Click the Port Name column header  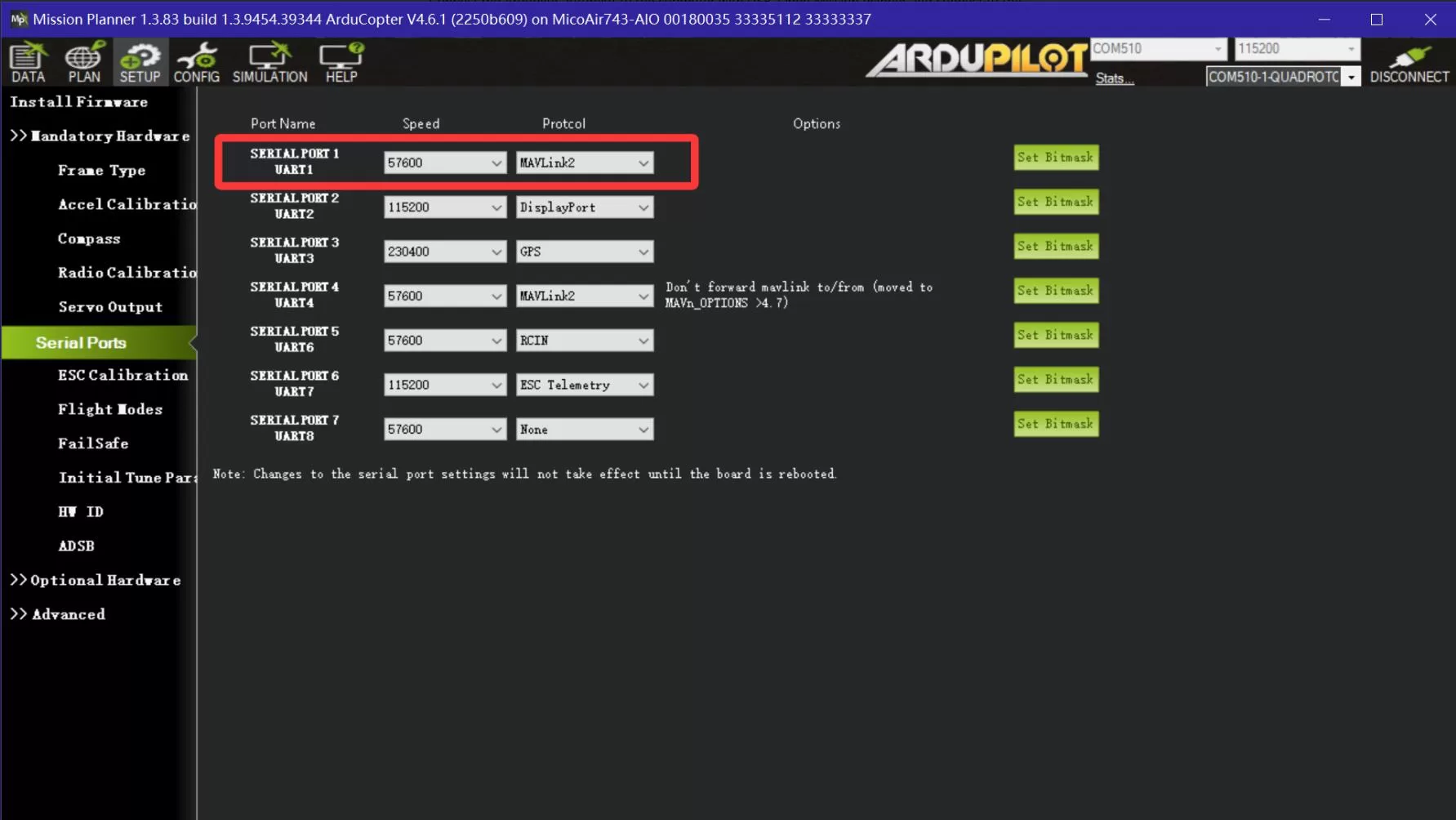coord(283,124)
